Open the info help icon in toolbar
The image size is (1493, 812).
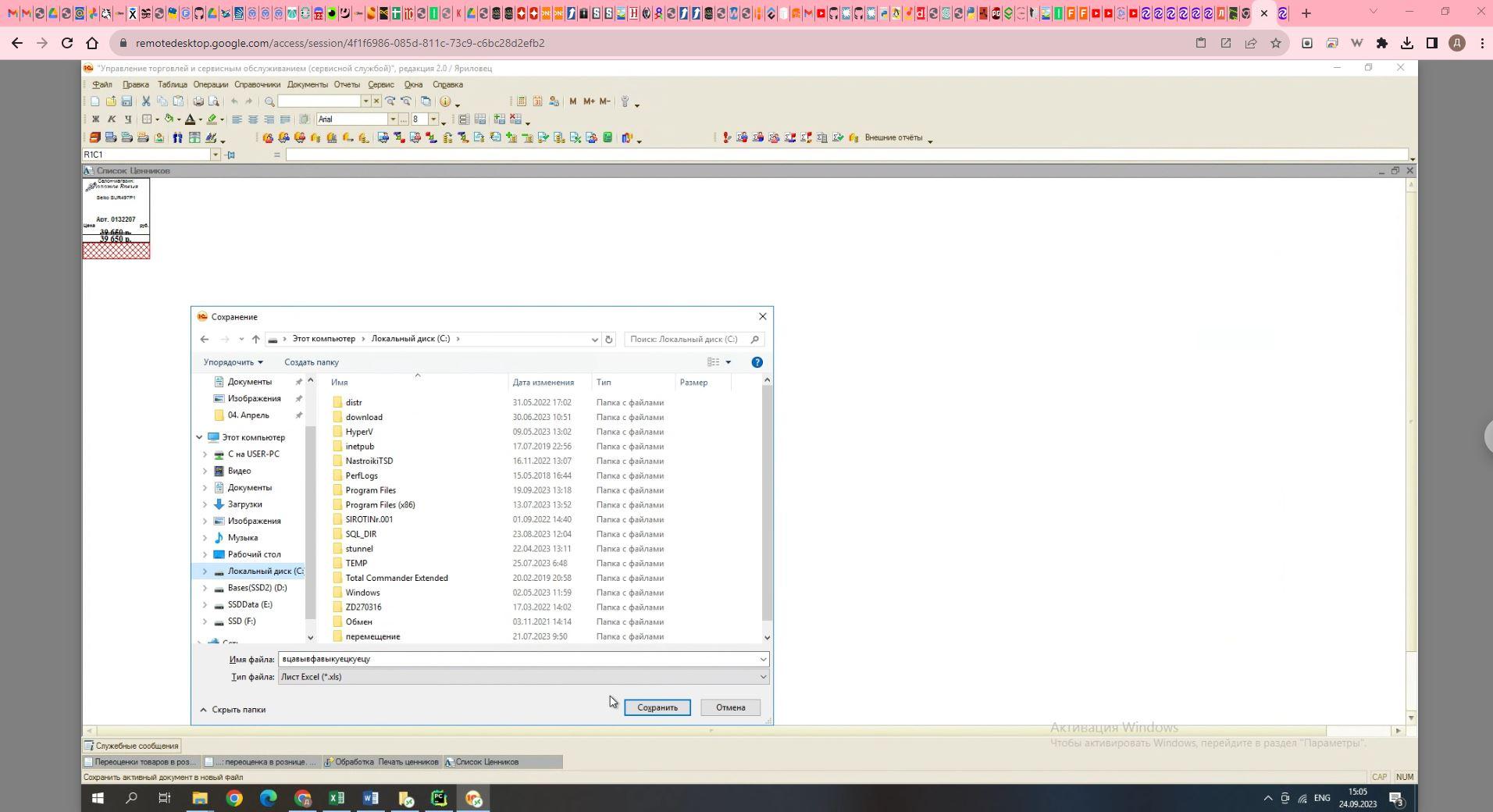point(445,101)
